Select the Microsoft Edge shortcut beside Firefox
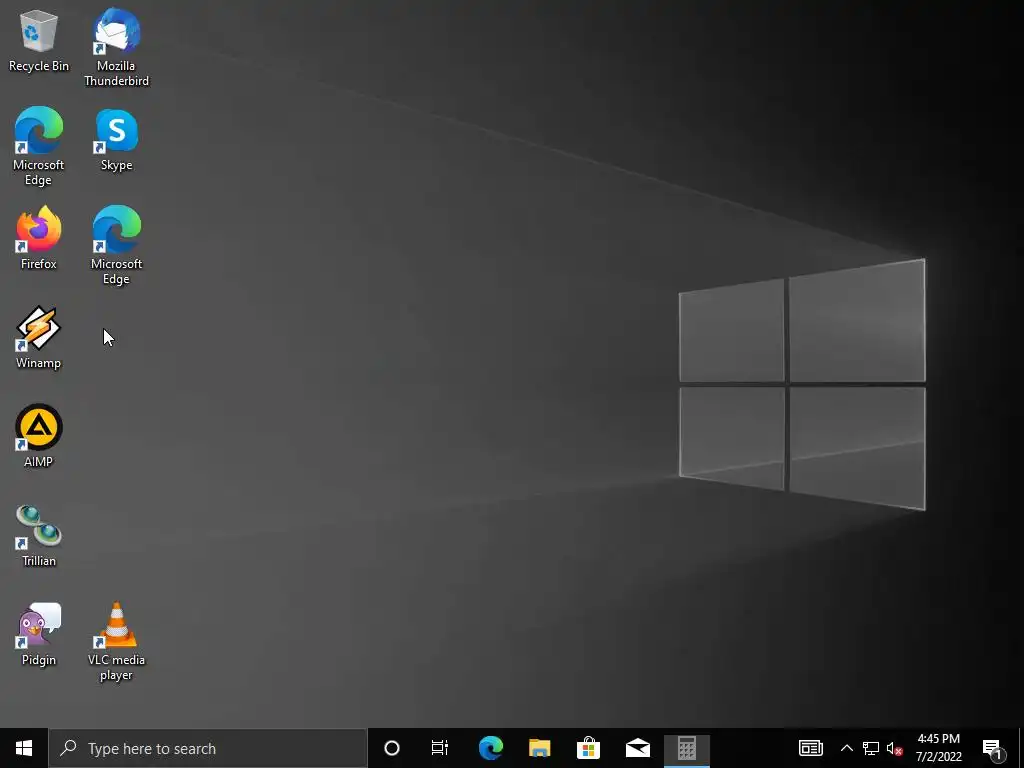This screenshot has height=768, width=1024. coord(116,246)
